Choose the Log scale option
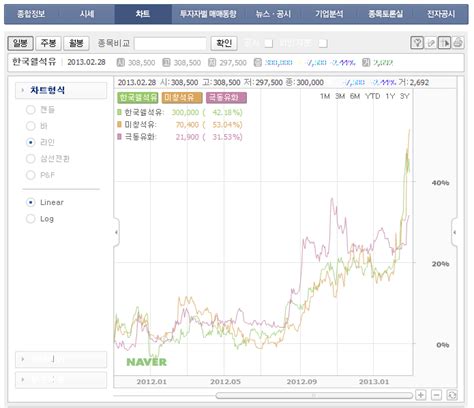 [31, 219]
